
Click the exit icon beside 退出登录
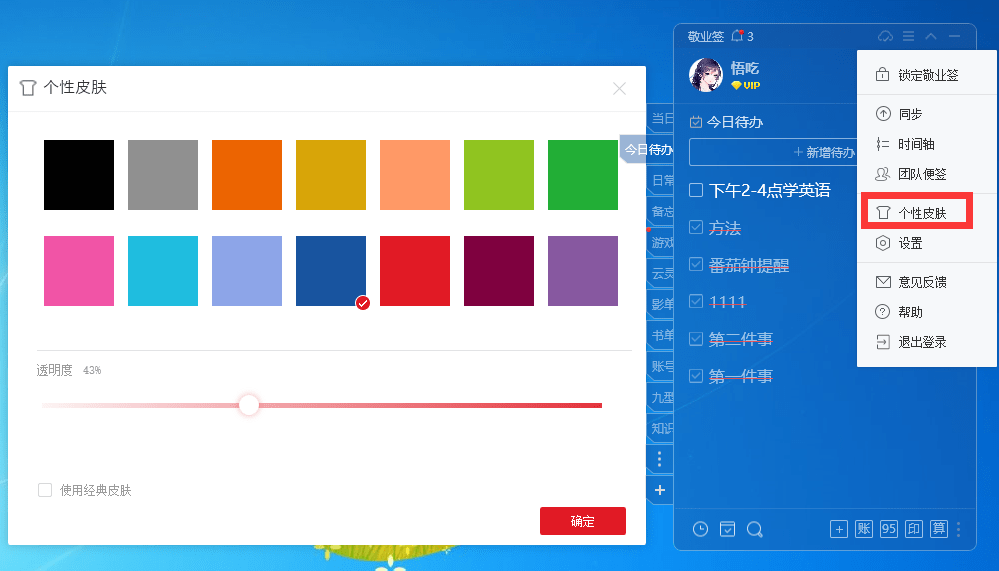[x=882, y=342]
